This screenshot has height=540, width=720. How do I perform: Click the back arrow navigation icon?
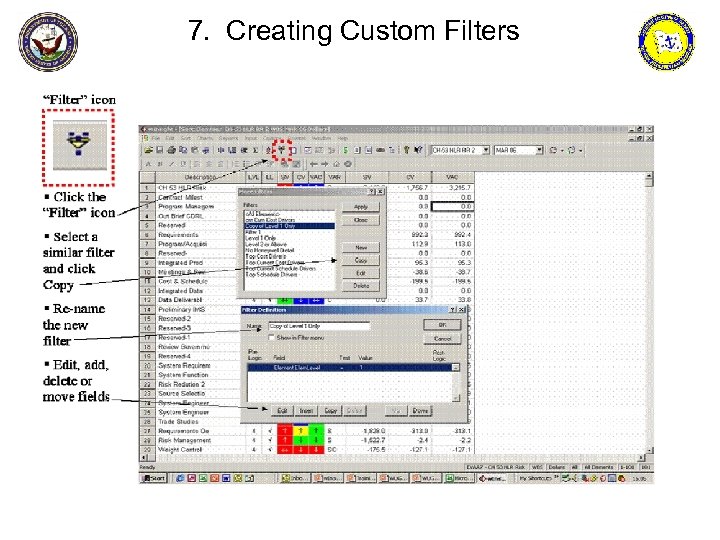point(314,164)
